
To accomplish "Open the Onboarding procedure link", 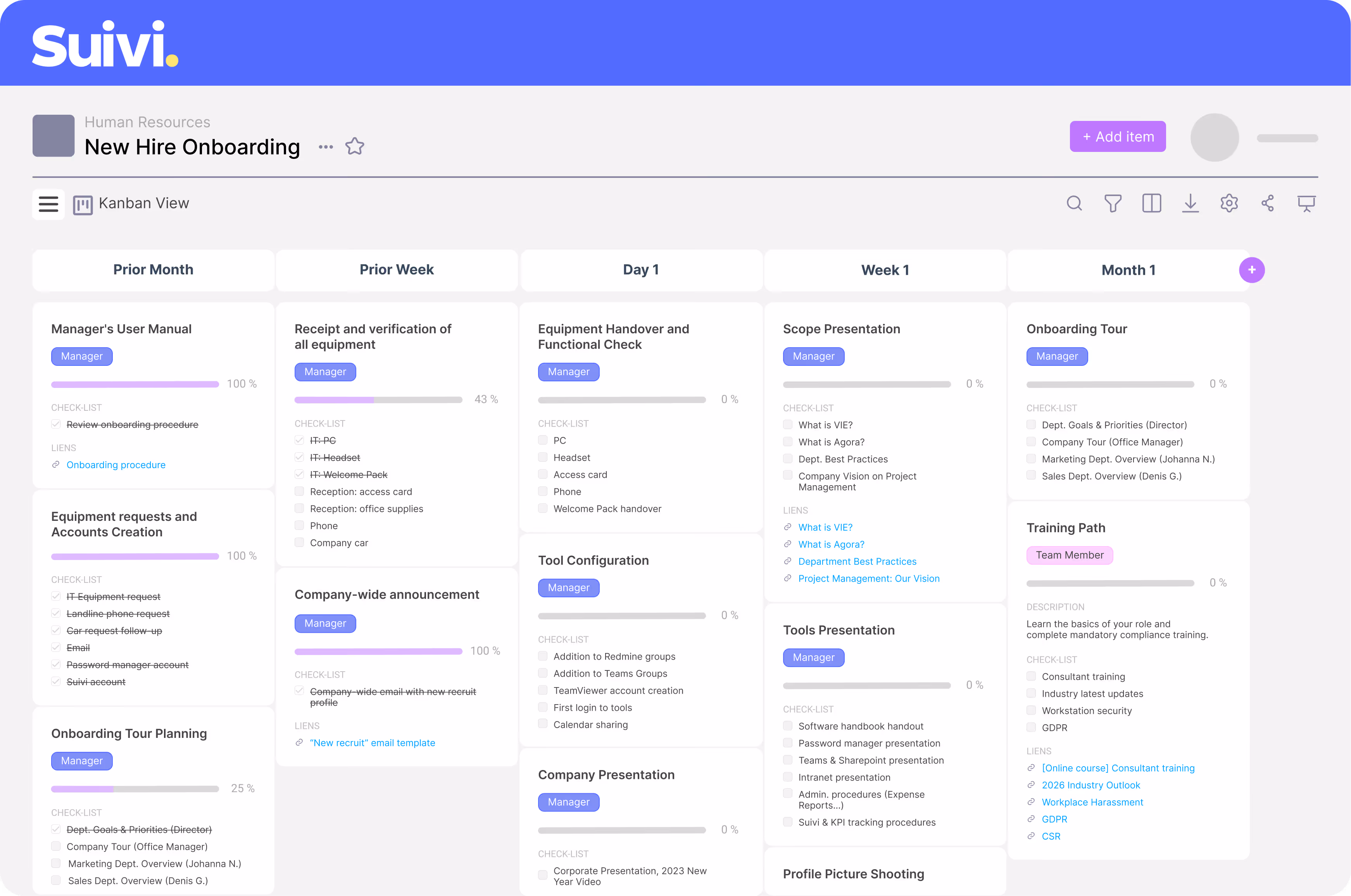I will 116,465.
